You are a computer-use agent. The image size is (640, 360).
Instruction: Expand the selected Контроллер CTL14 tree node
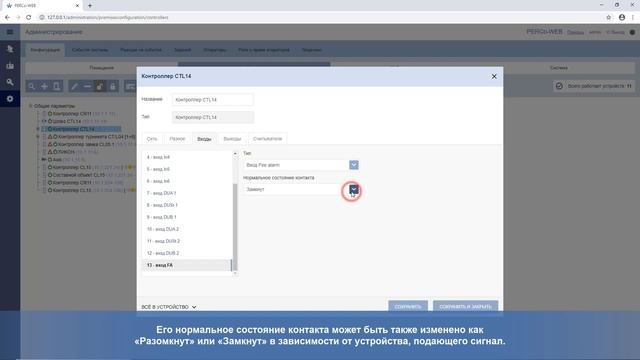coord(38,129)
